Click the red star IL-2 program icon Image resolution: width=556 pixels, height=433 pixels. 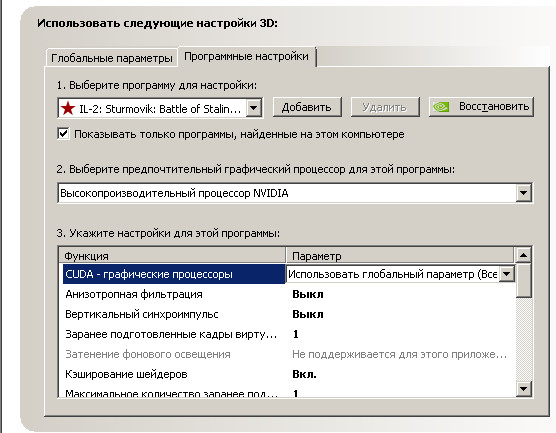point(68,108)
